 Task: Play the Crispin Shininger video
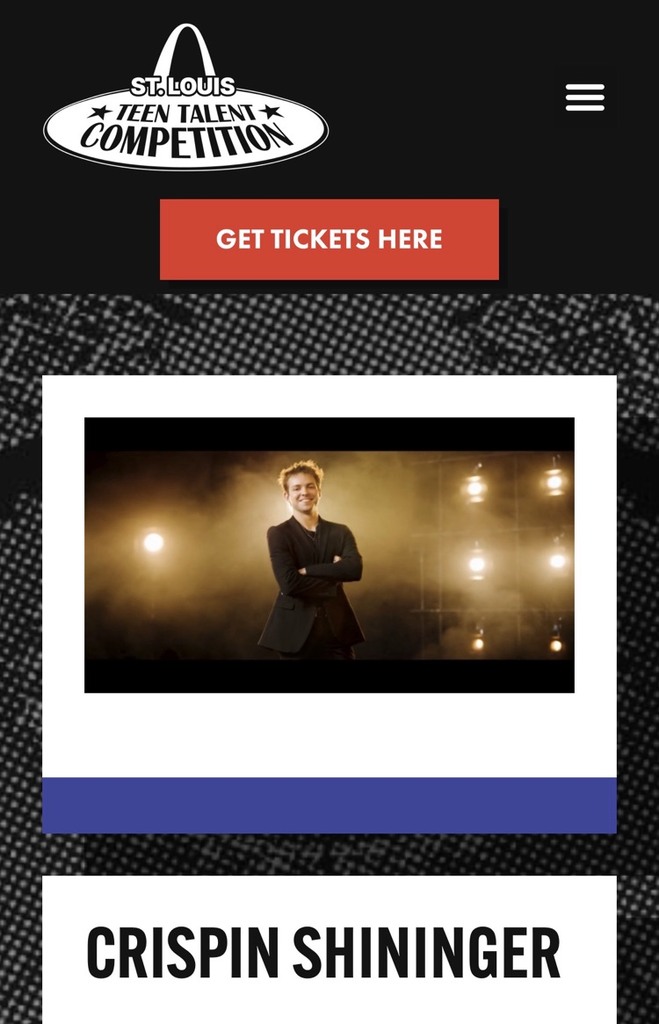[x=329, y=555]
